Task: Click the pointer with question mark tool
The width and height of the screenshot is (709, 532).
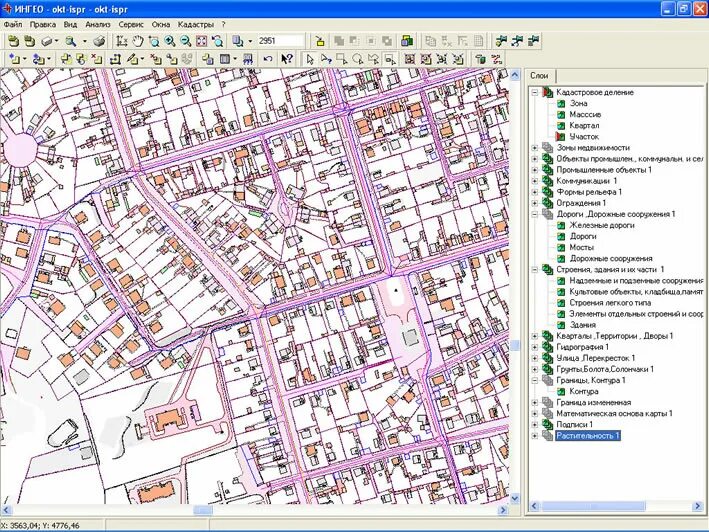Action: click(x=326, y=59)
